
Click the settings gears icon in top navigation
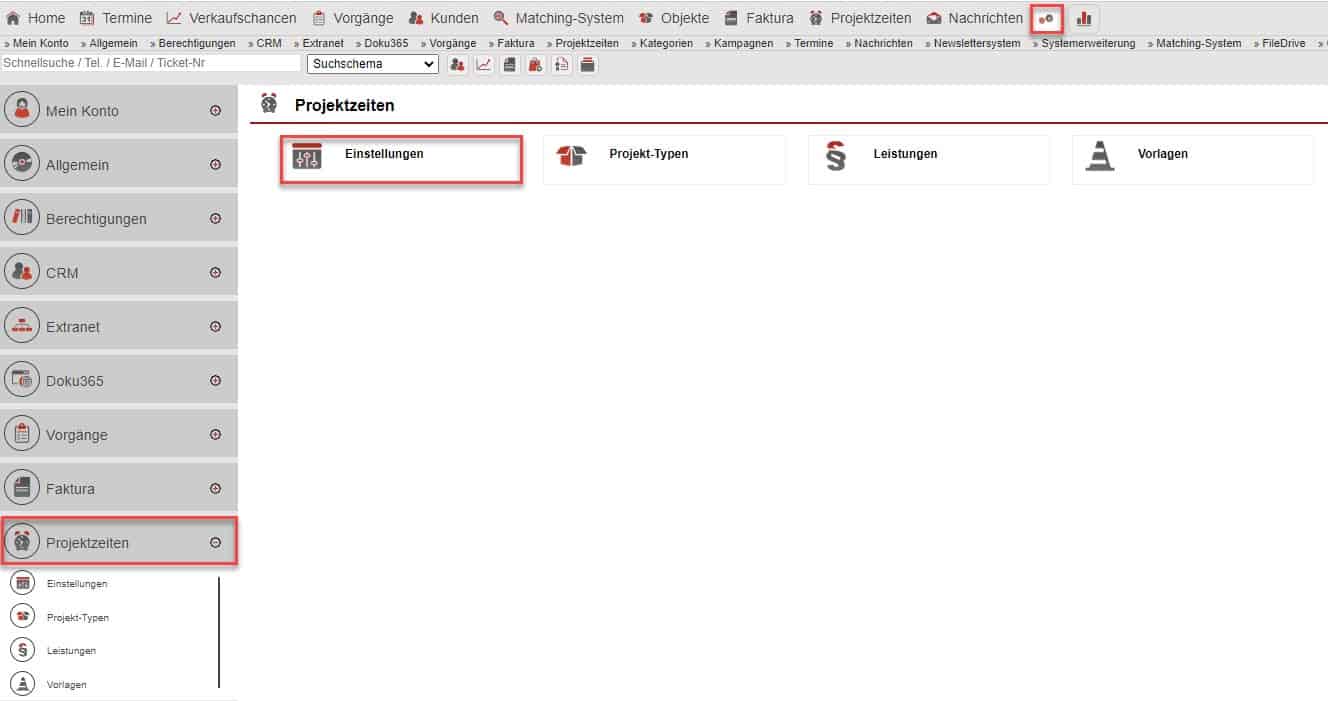[x=1046, y=18]
